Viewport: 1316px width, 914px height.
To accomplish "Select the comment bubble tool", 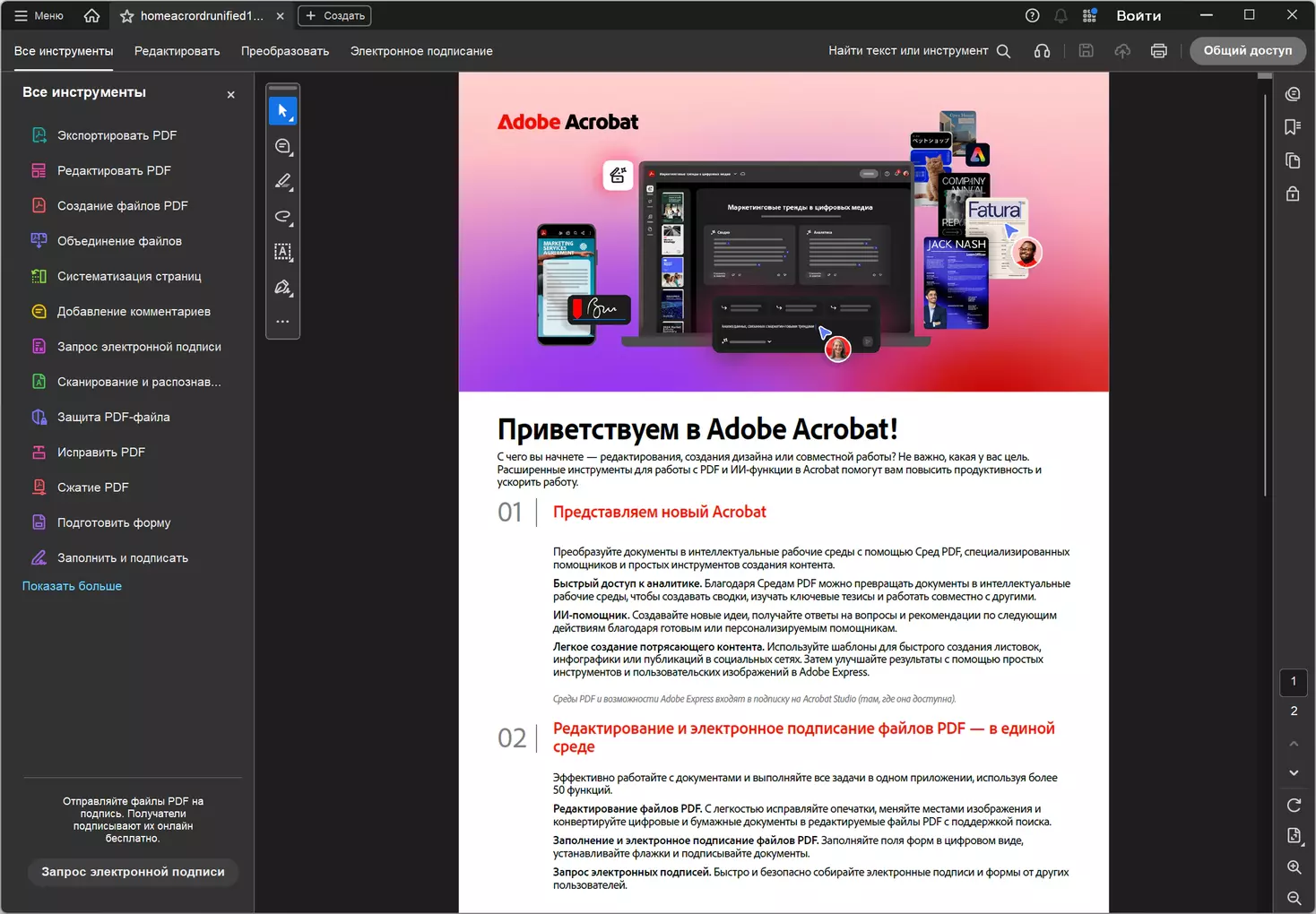I will tap(282, 146).
